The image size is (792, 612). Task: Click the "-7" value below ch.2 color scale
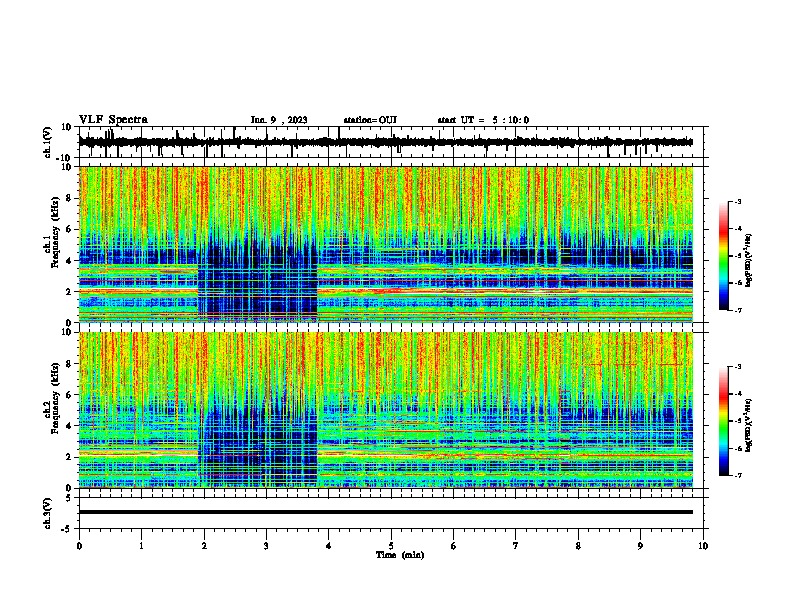pos(737,475)
